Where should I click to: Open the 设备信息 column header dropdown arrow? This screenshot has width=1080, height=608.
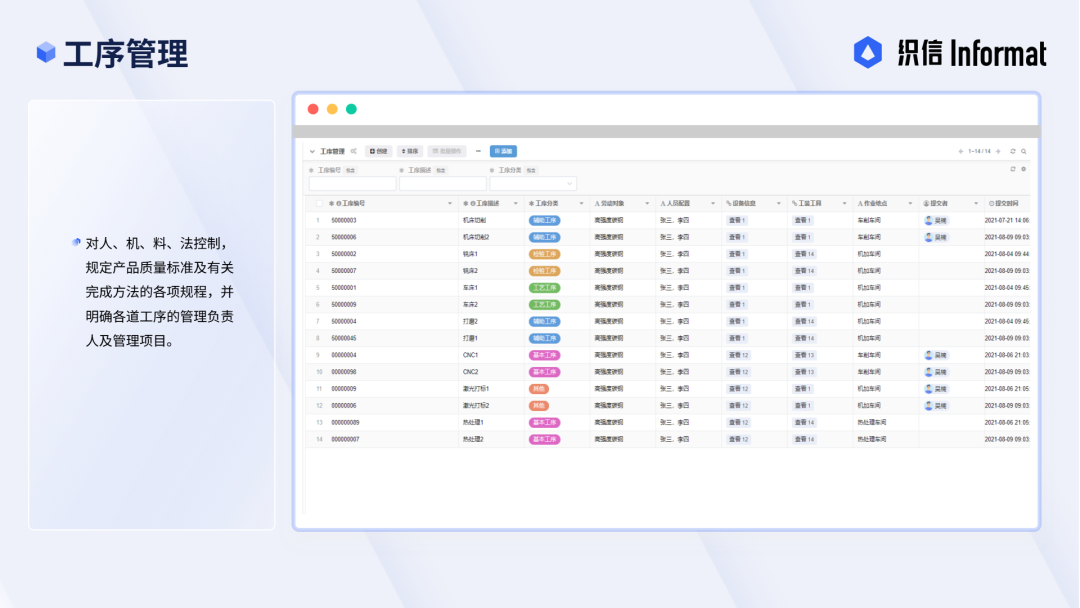point(778,204)
